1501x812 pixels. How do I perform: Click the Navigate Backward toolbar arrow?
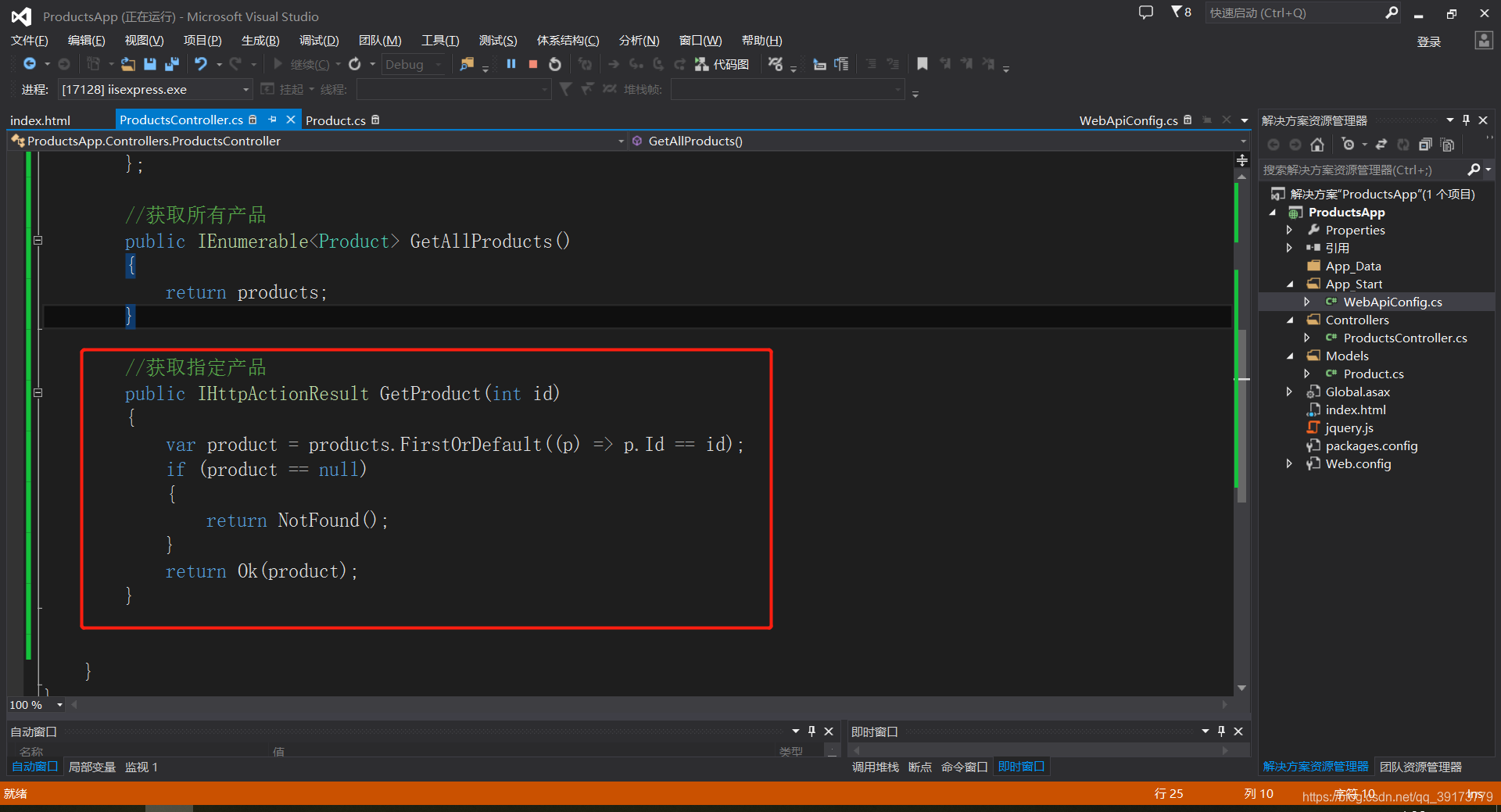coord(30,64)
